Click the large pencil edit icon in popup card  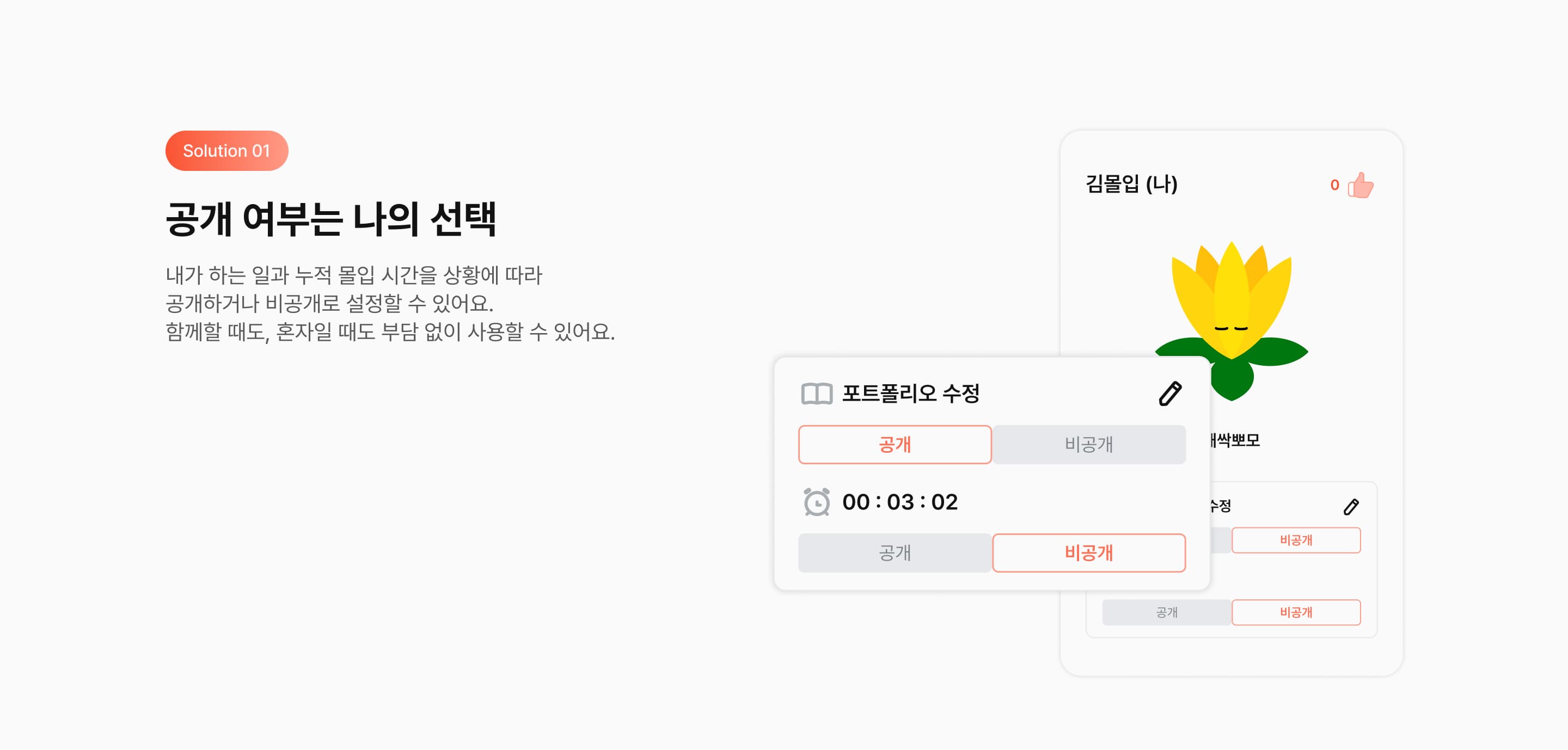pos(1169,394)
